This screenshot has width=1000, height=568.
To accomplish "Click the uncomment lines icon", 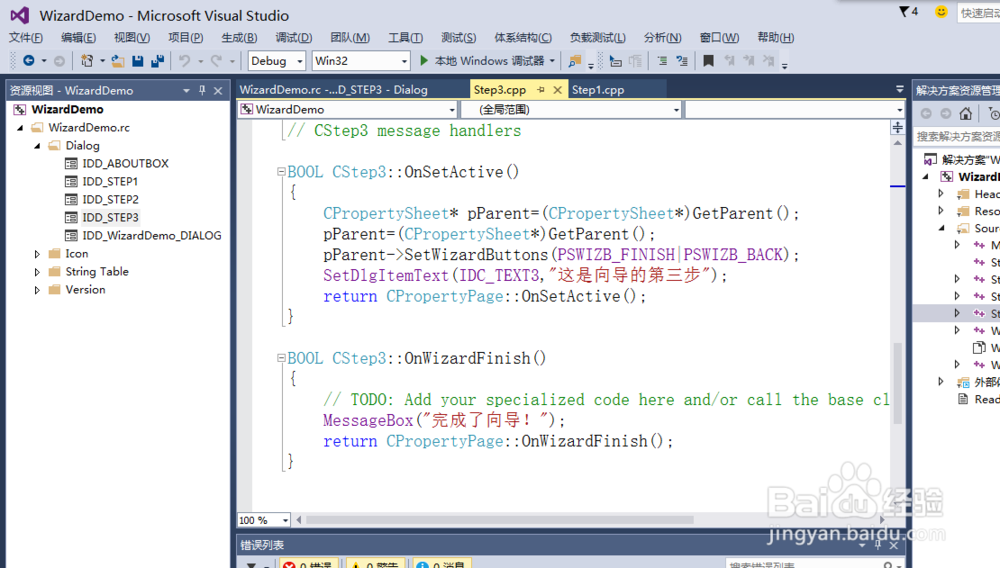I will 682,61.
